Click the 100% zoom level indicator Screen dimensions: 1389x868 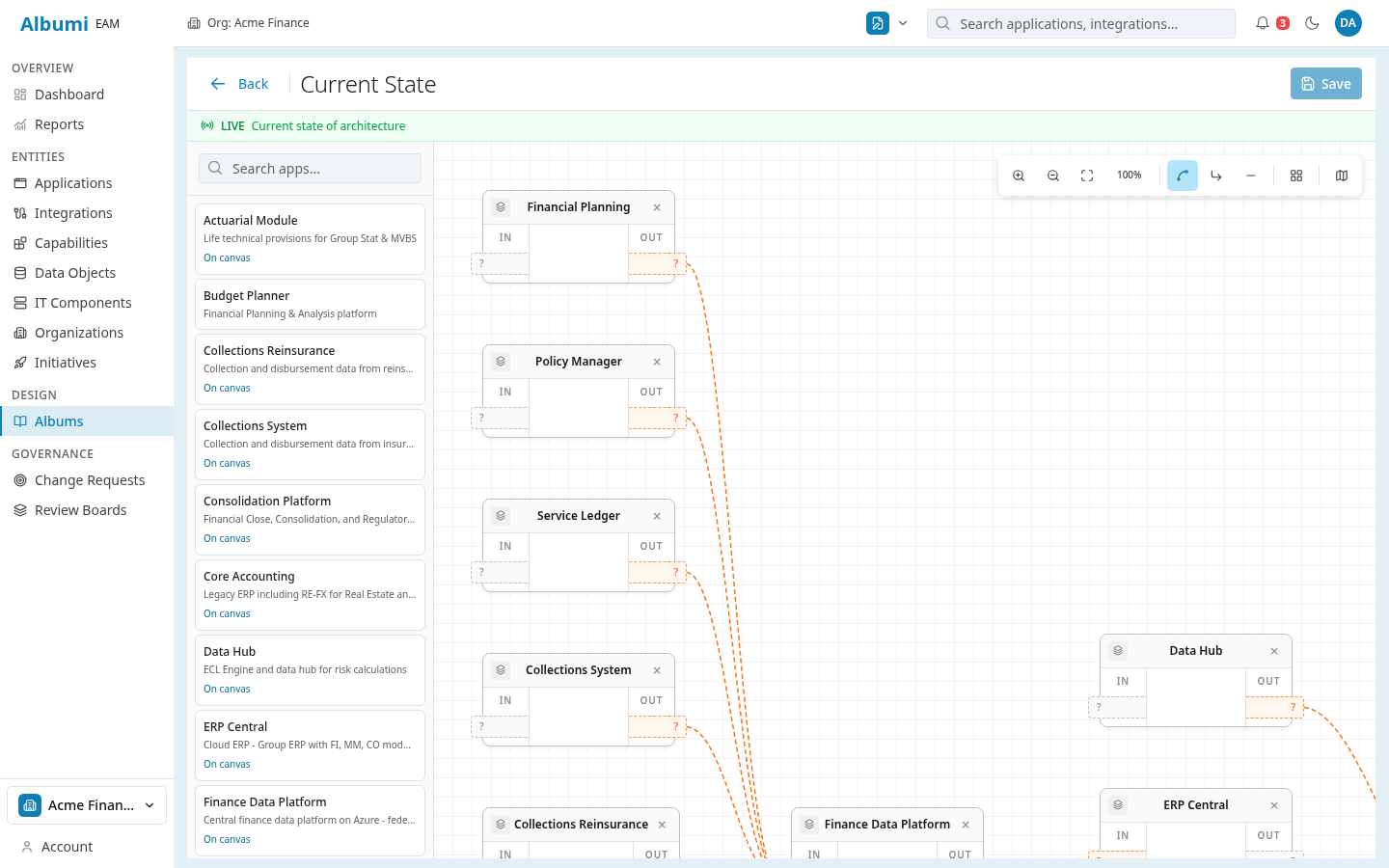tap(1130, 175)
